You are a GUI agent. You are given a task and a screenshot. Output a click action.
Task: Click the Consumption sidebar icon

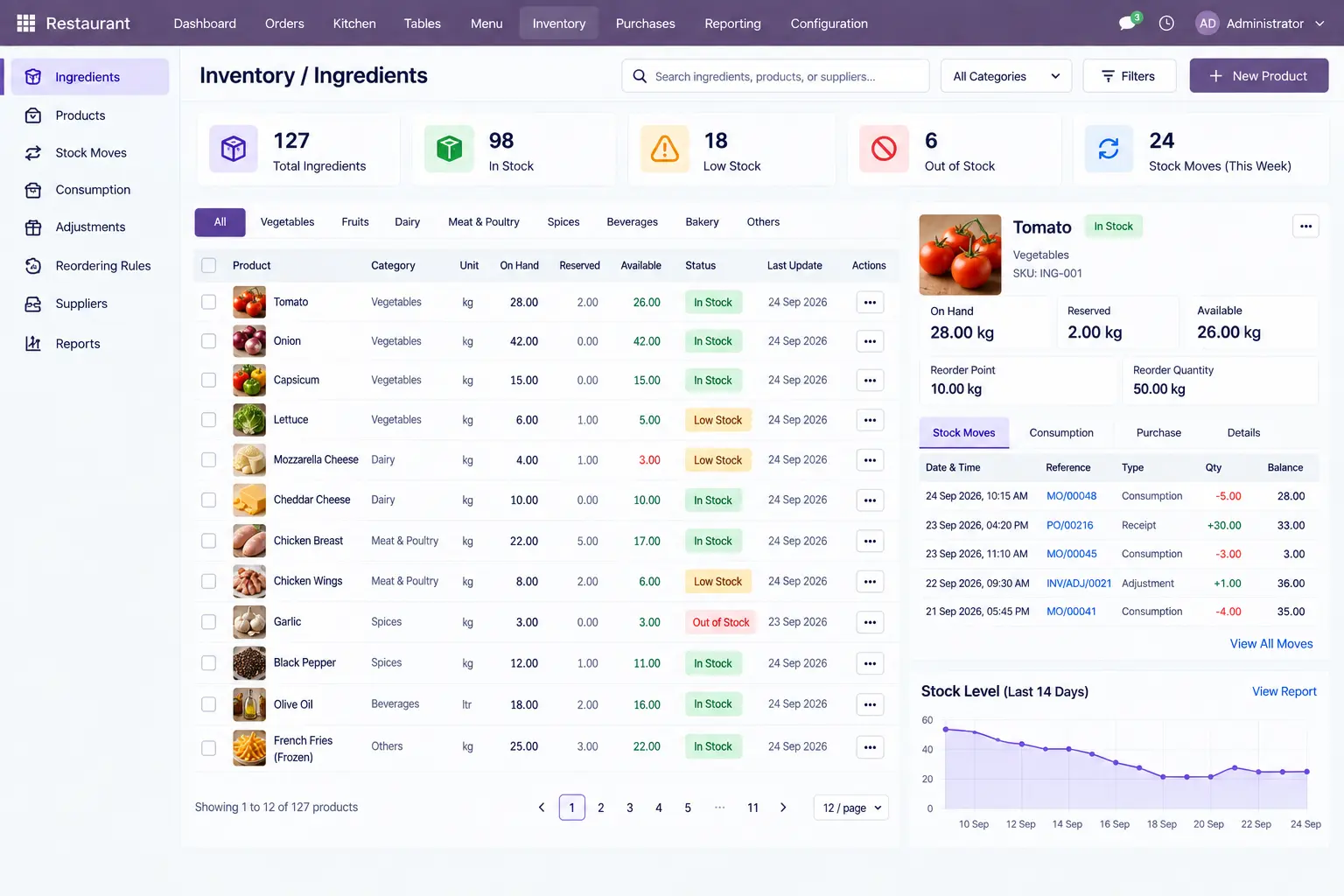pyautogui.click(x=33, y=190)
